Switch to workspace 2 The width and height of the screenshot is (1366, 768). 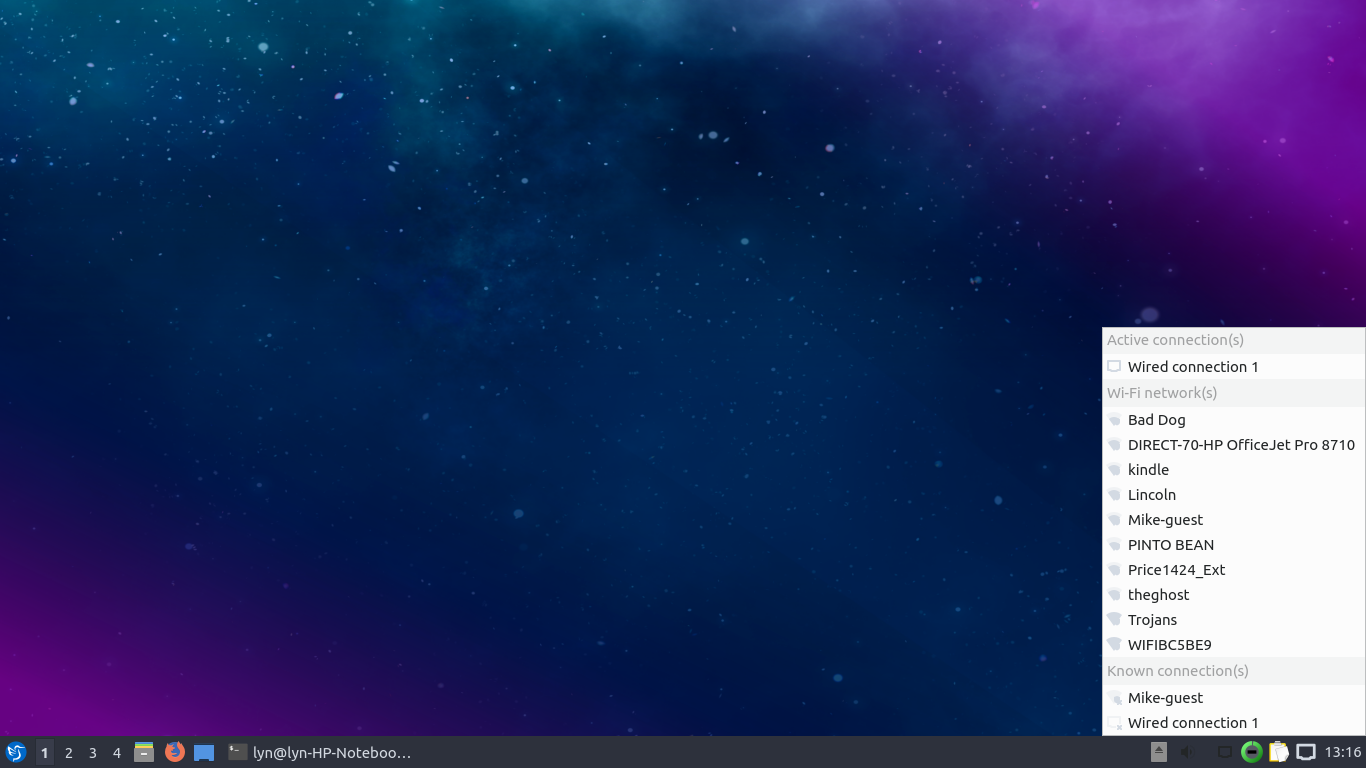coord(69,752)
